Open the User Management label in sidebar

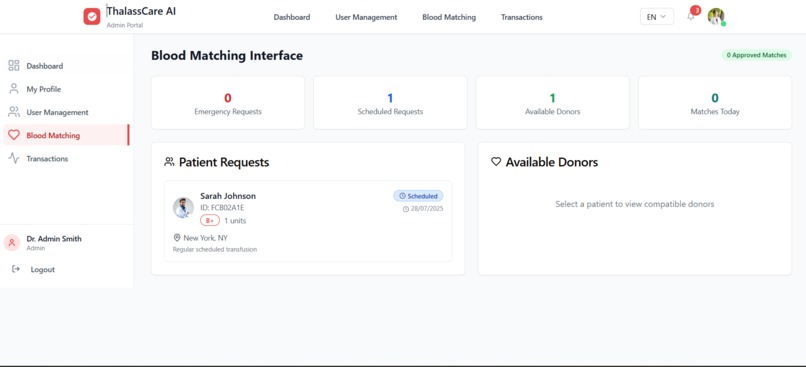coord(57,112)
